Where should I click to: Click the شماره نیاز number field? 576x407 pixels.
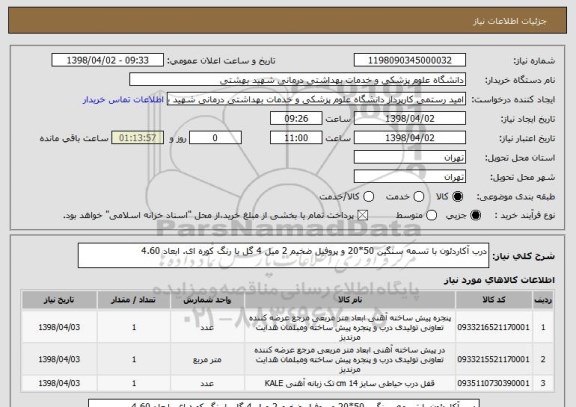pyautogui.click(x=410, y=60)
